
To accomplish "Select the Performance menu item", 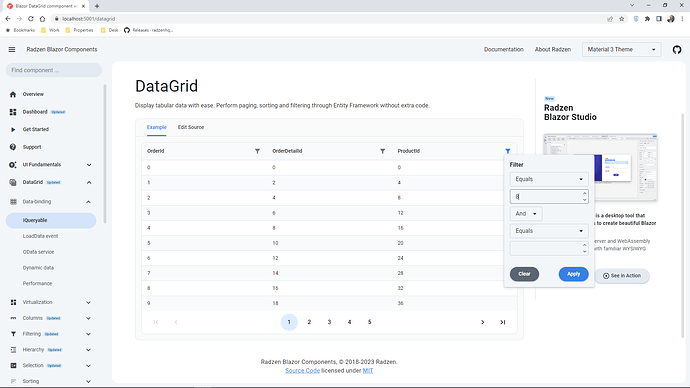I will (37, 284).
